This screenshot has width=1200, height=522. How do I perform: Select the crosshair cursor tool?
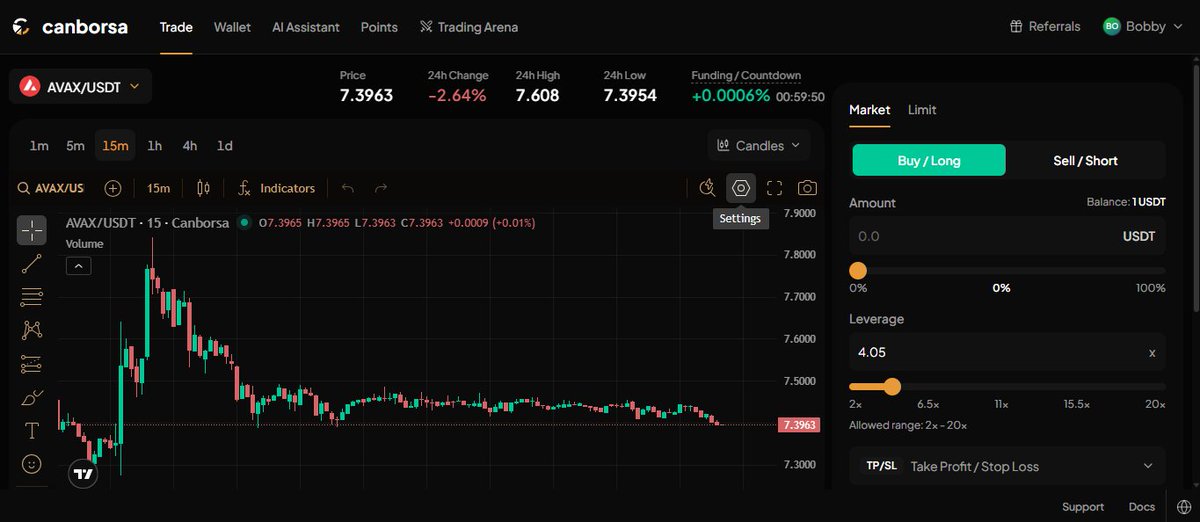[x=32, y=230]
